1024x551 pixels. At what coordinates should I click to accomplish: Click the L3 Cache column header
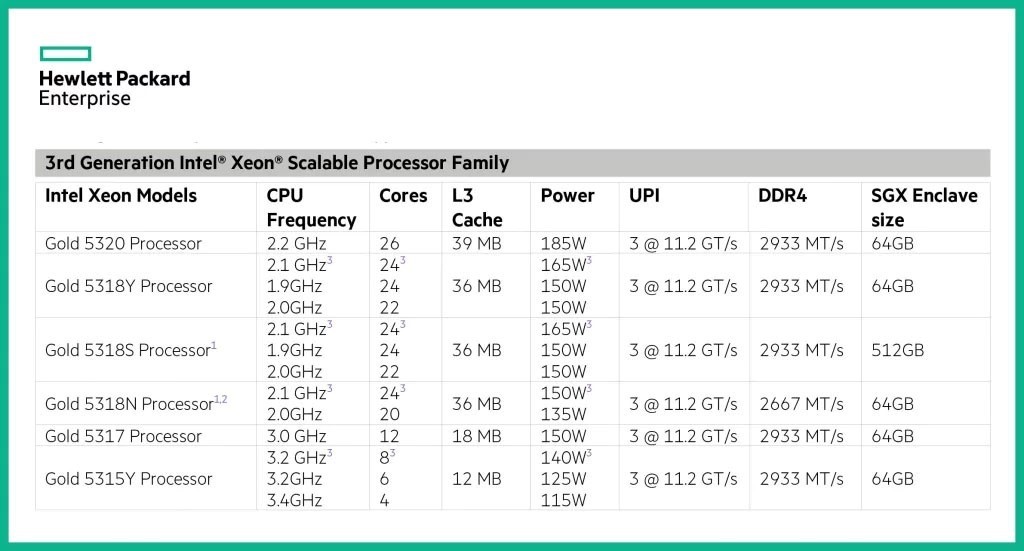[477, 208]
